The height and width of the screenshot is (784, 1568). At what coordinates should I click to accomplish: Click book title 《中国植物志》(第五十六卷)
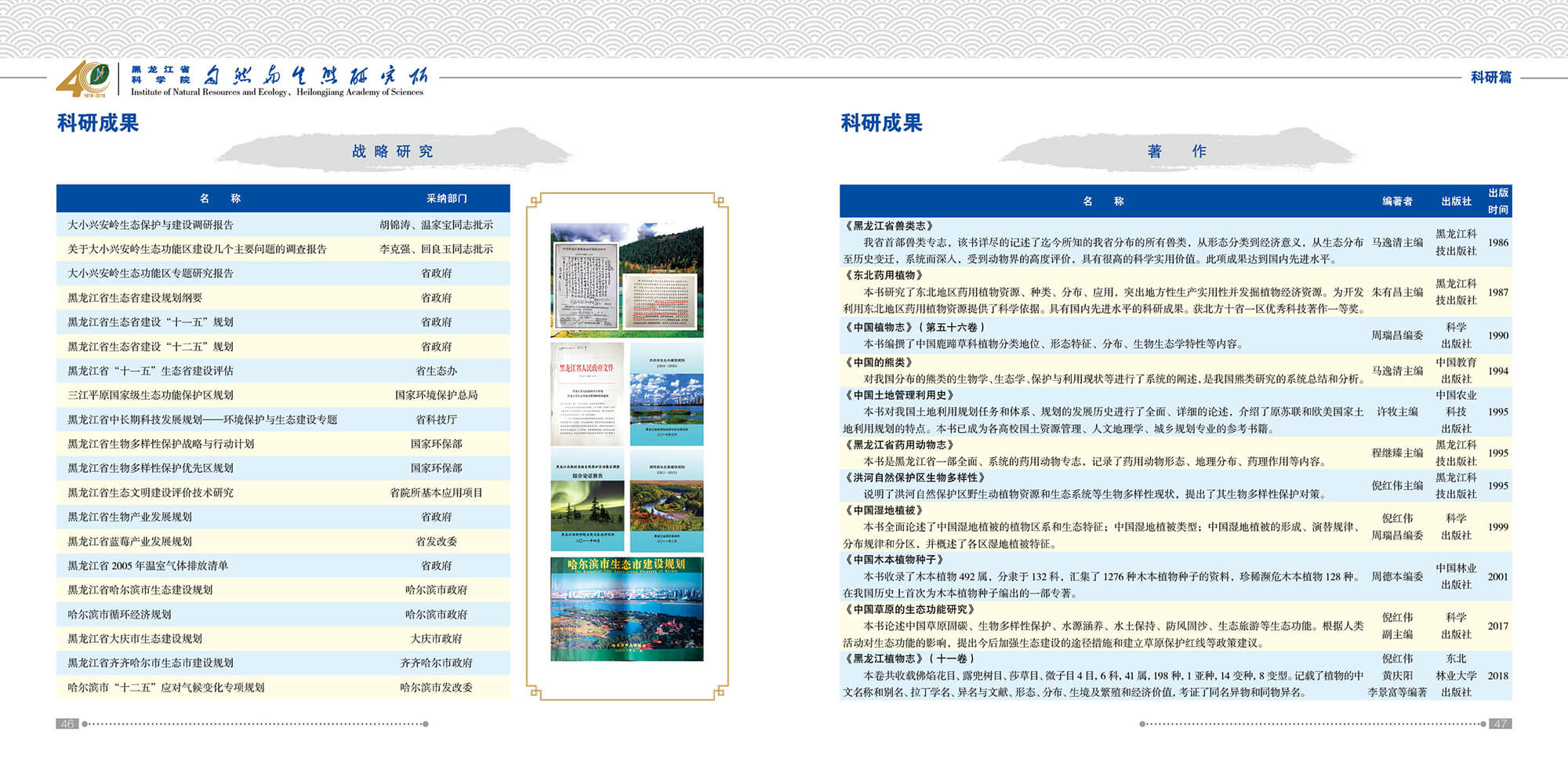click(915, 328)
